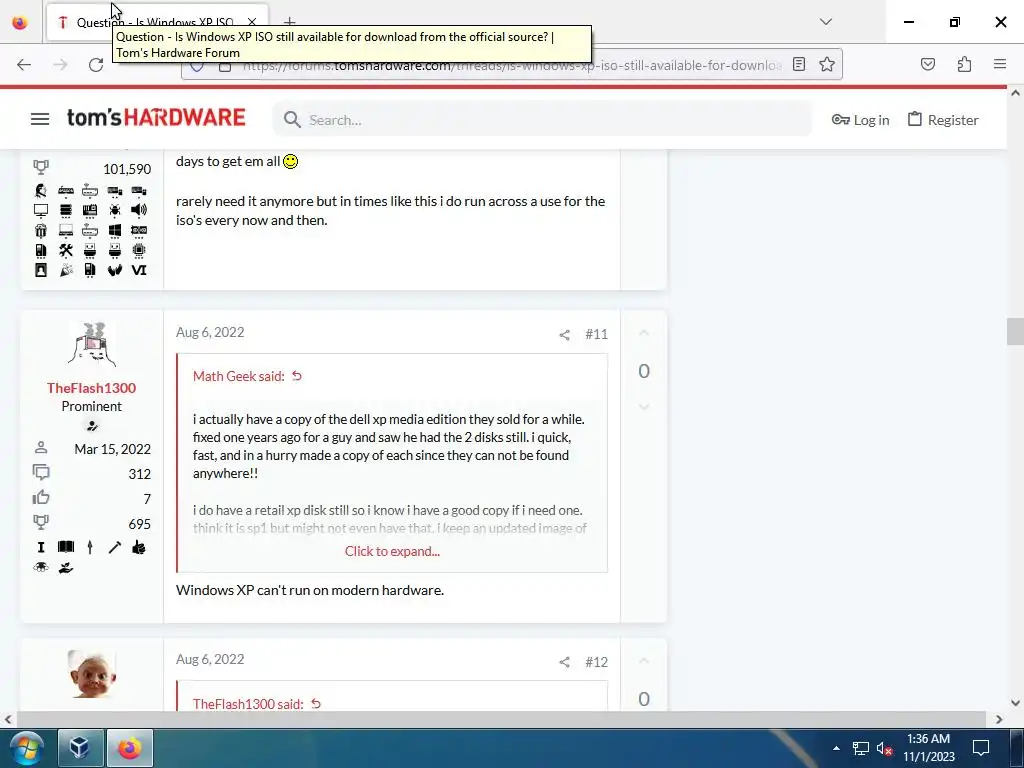Share post #12
The image size is (1024, 768).
(x=564, y=662)
